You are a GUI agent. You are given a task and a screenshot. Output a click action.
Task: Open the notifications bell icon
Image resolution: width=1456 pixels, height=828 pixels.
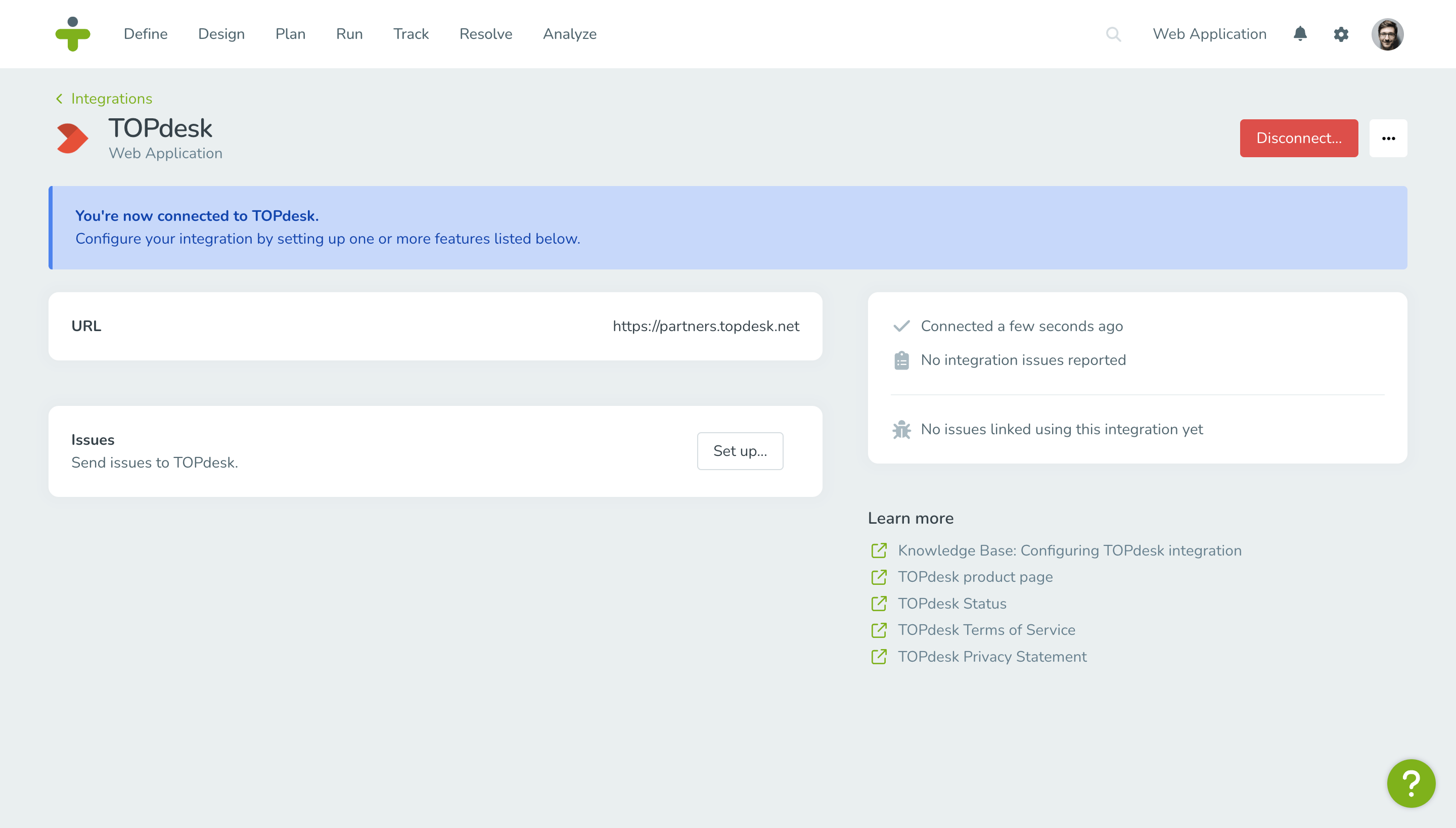pyautogui.click(x=1300, y=34)
